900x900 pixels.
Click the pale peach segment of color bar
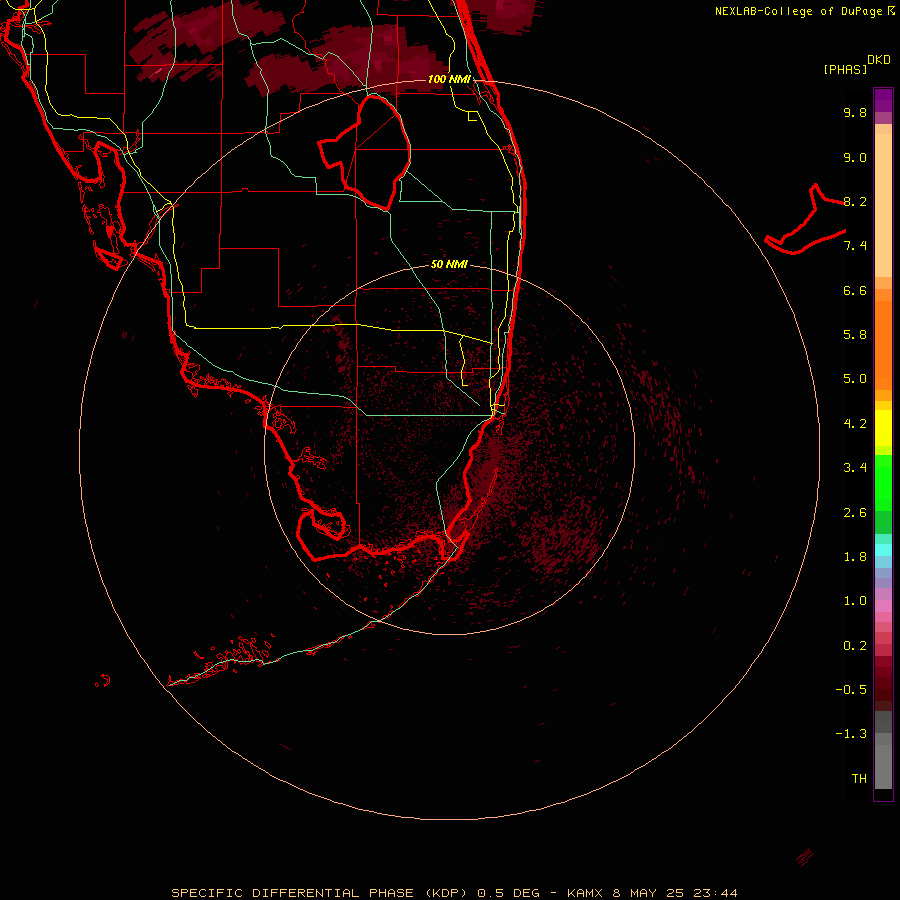pos(883,205)
